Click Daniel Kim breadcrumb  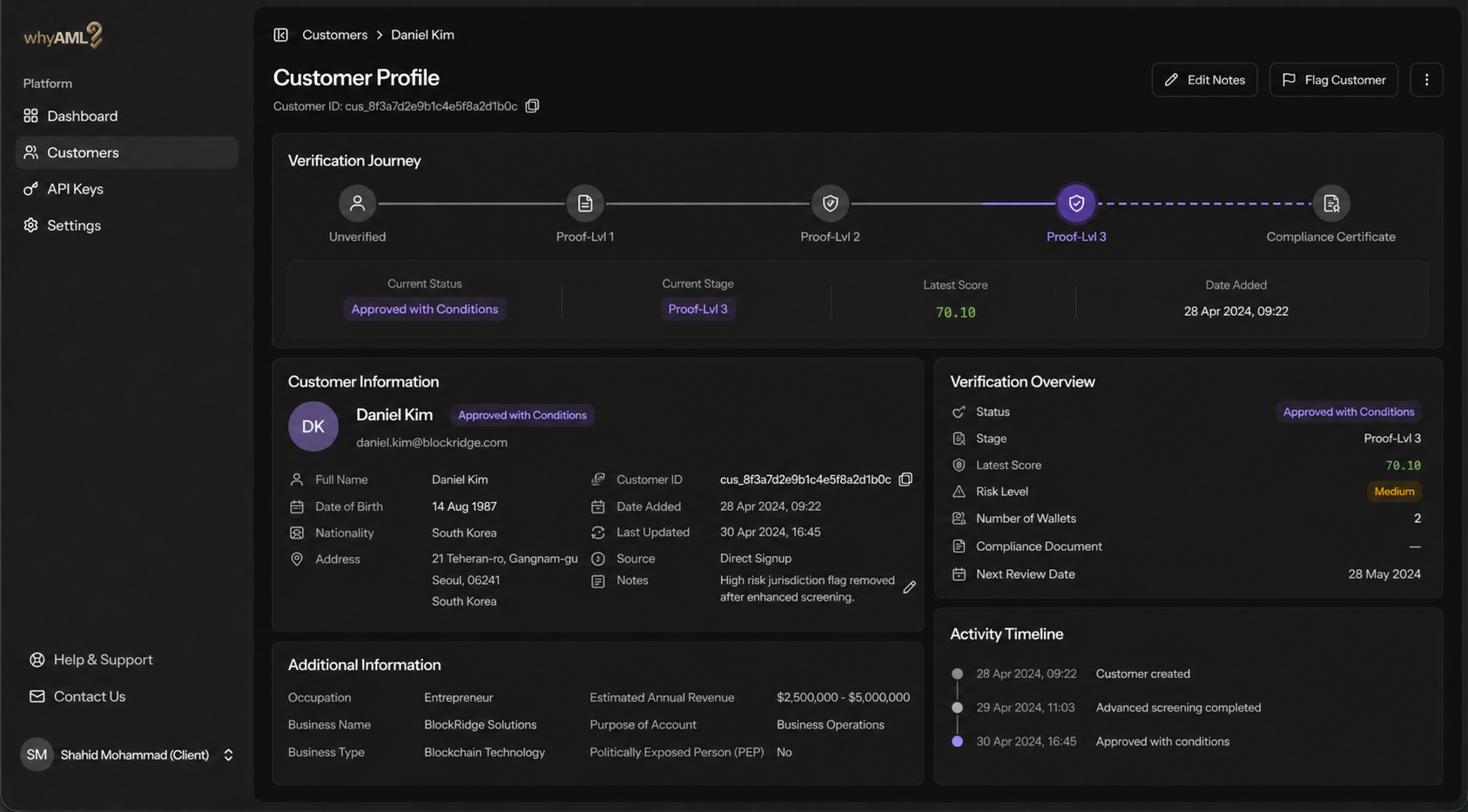click(422, 35)
